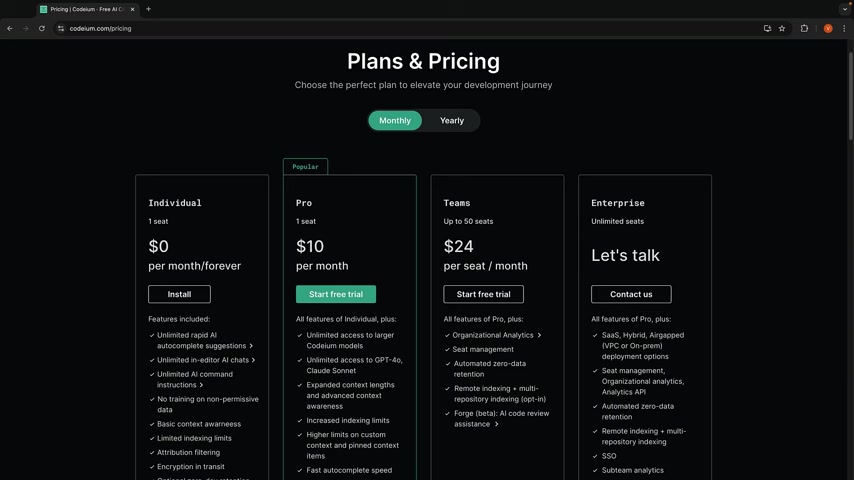Open a new browser tab
Screen dimensions: 854x480
(x=148, y=9)
